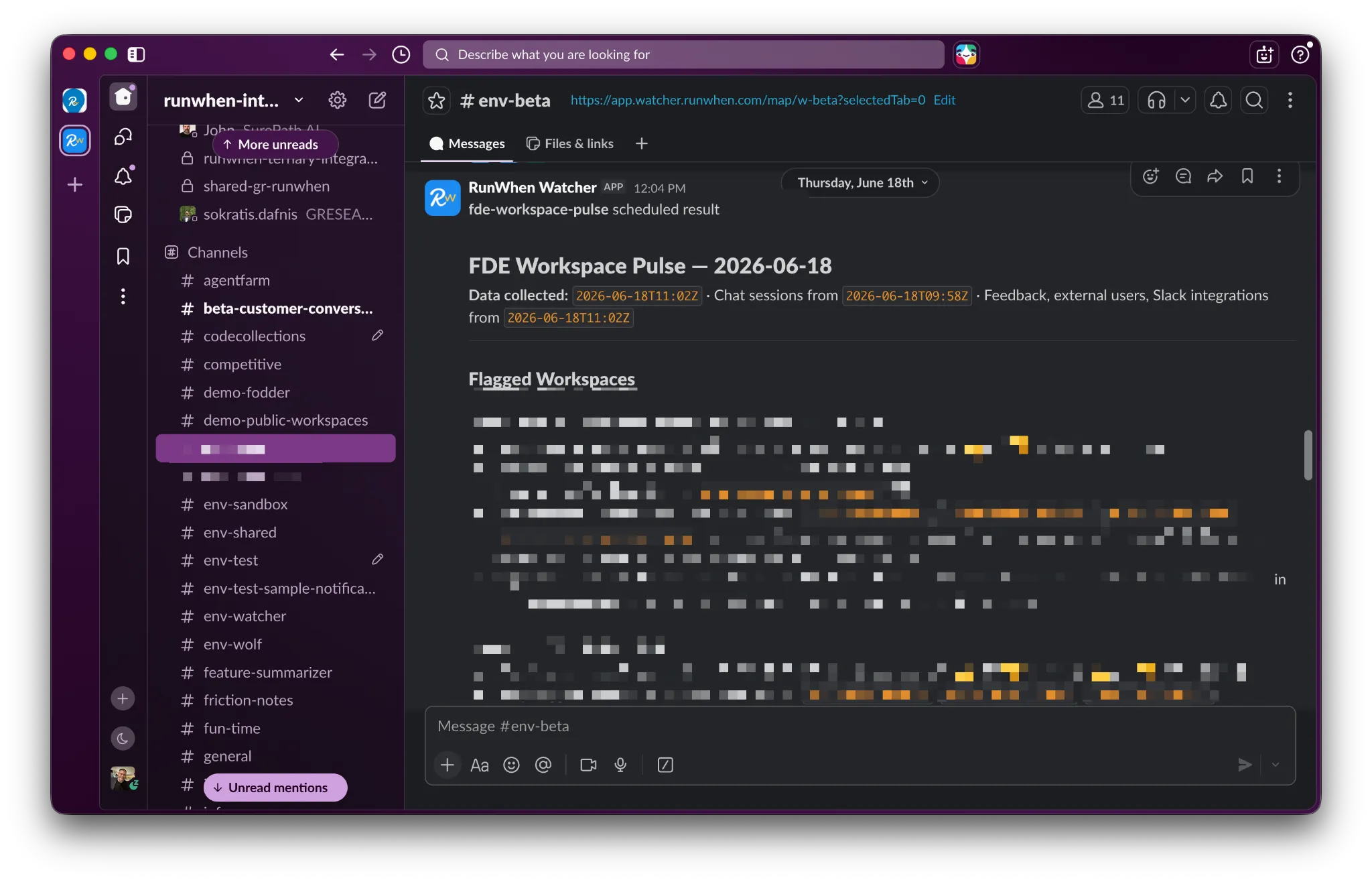1372x882 pixels.
Task: Open Files sidebar icon
Action: 123,215
